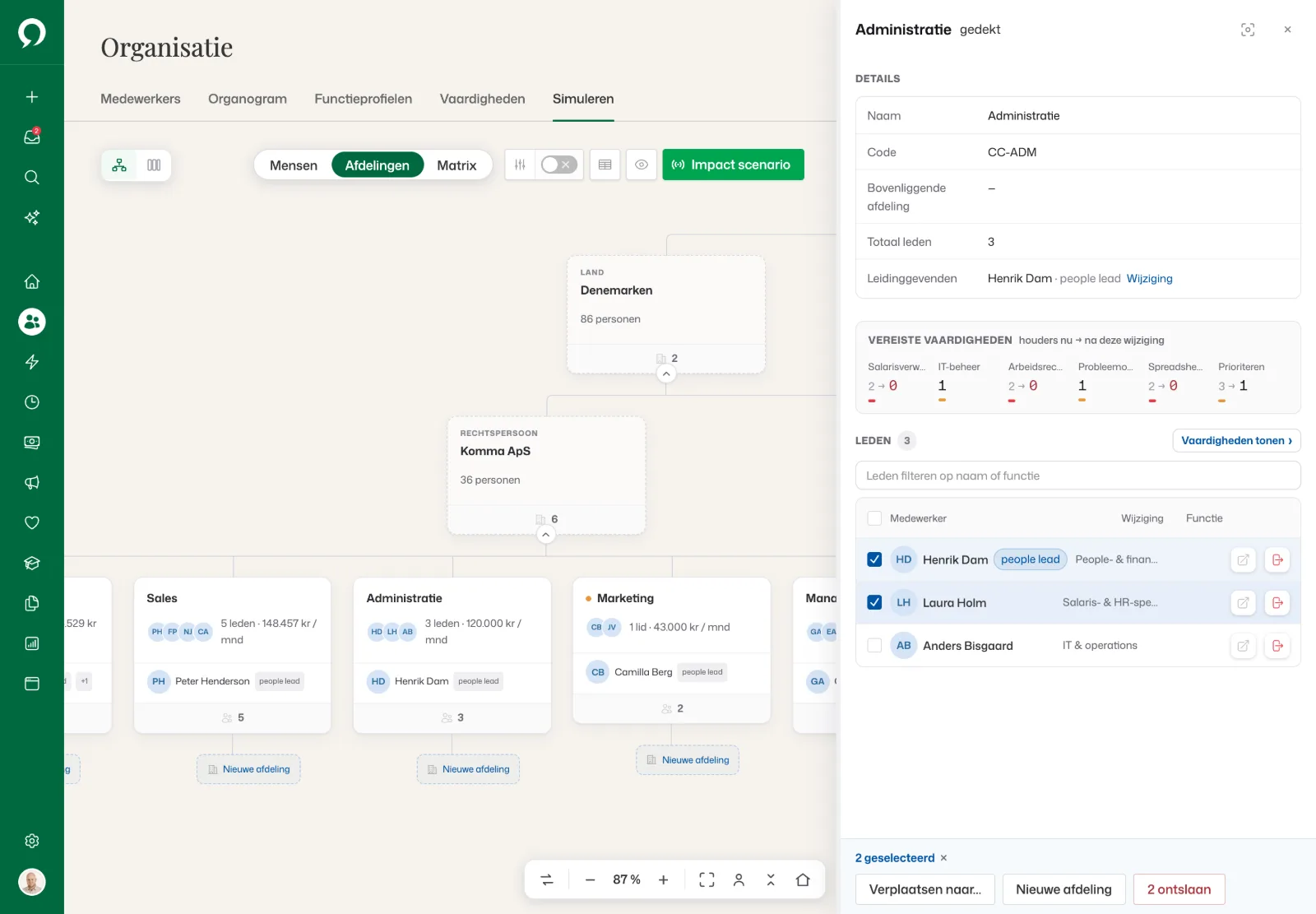Uncheck the Henrik Dam checkbox
This screenshot has width=1316, height=914.
click(x=874, y=559)
